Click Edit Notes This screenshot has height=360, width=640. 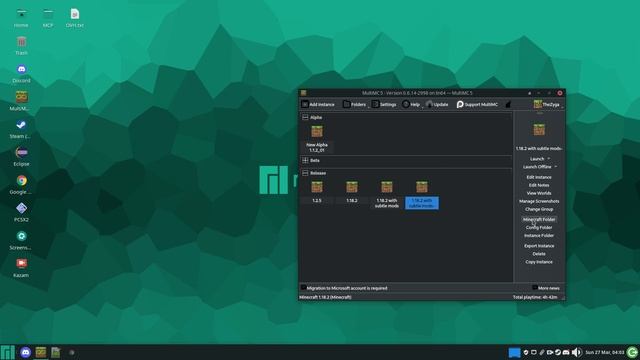coord(539,185)
